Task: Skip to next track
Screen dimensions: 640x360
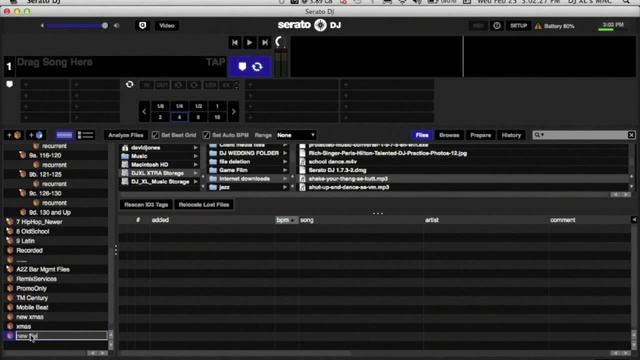Action: tap(264, 42)
